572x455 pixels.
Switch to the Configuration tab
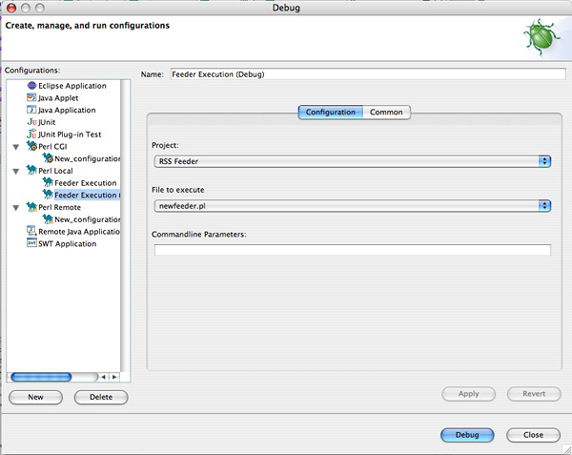point(331,112)
